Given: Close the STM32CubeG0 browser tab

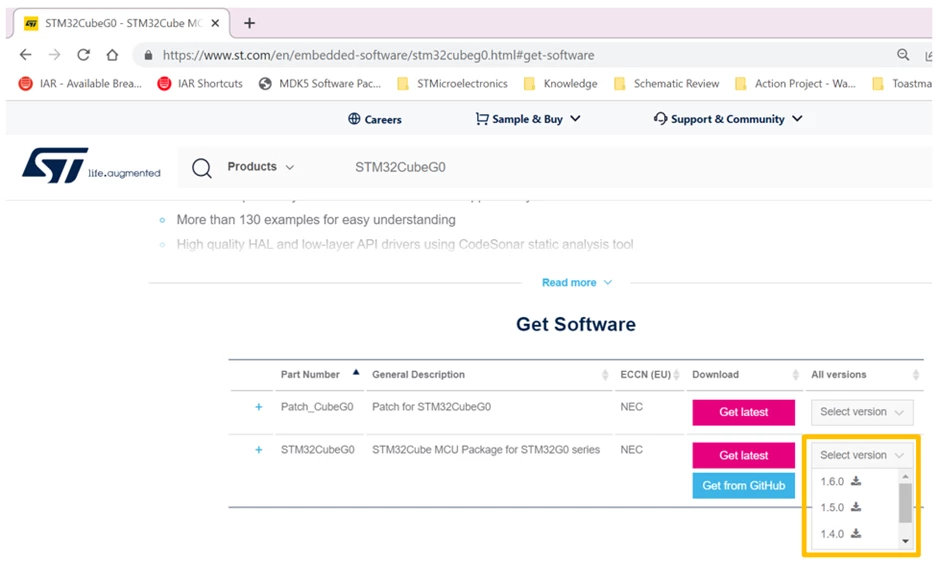Looking at the screenshot, I should (x=215, y=23).
